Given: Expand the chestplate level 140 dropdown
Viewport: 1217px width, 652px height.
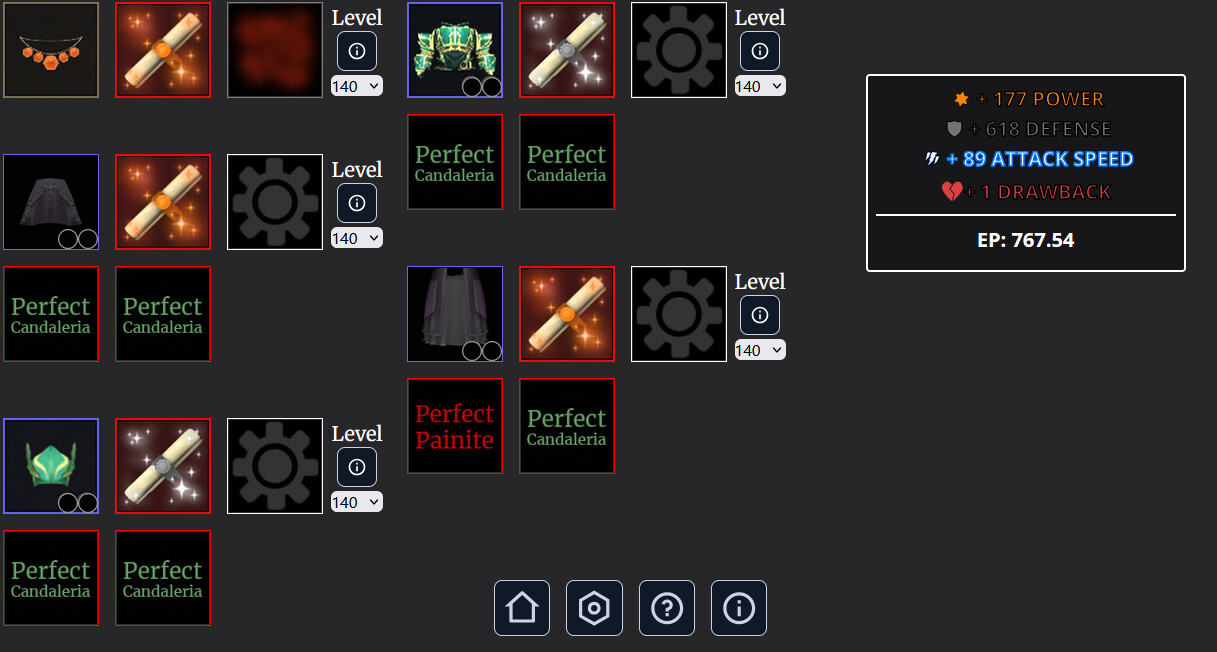Looking at the screenshot, I should click(x=760, y=87).
